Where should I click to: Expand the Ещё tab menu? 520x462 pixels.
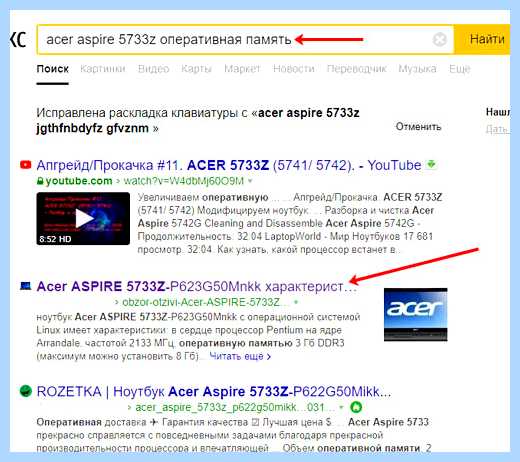coord(460,69)
